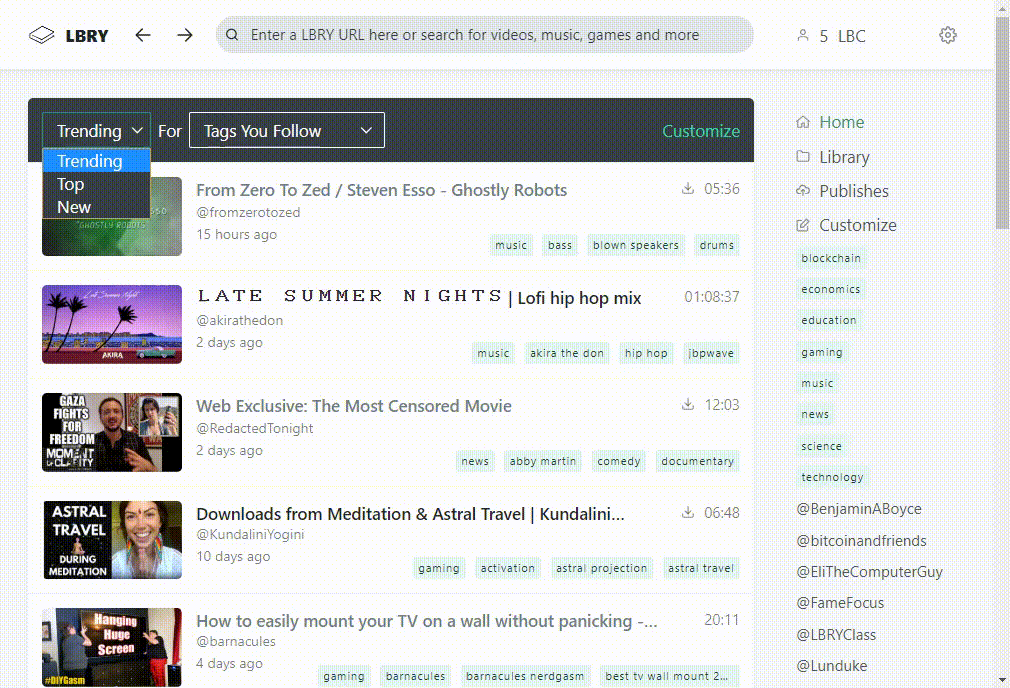This screenshot has width=1010, height=688.
Task: Focus the LBRY URL search field
Action: click(484, 35)
